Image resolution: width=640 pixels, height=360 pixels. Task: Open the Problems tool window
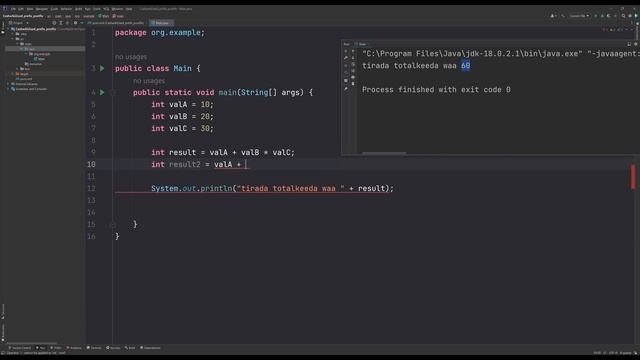coord(74,348)
